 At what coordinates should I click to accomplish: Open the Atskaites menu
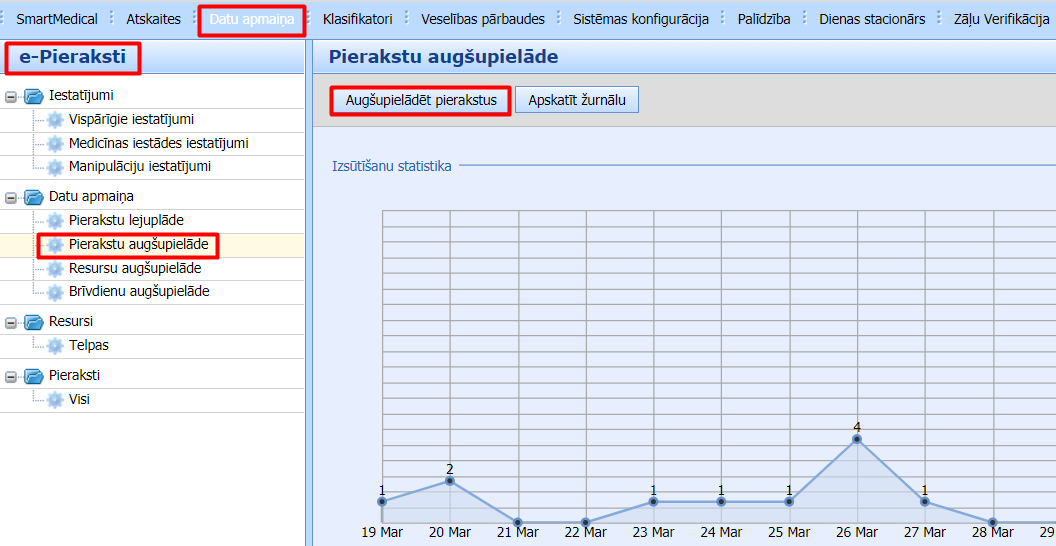(153, 19)
